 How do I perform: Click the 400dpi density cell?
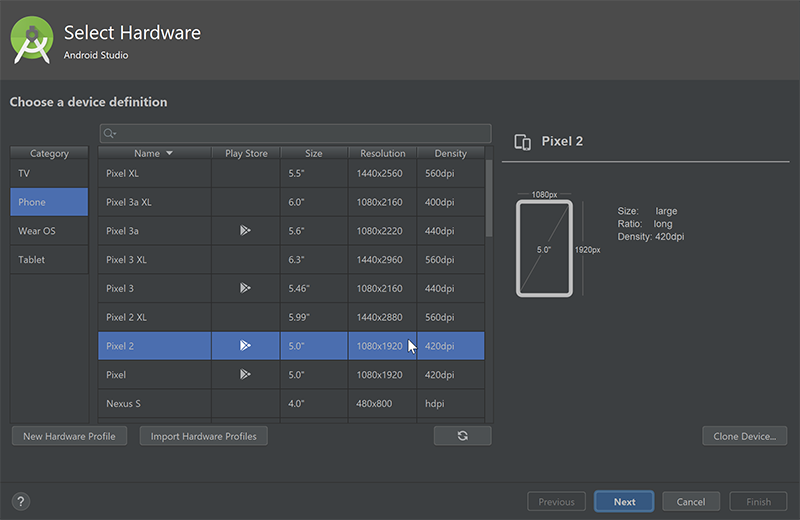point(451,202)
